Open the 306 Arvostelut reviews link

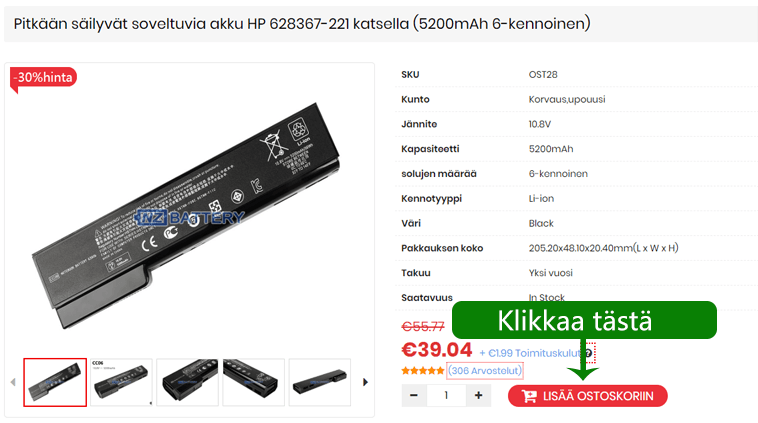coord(485,371)
